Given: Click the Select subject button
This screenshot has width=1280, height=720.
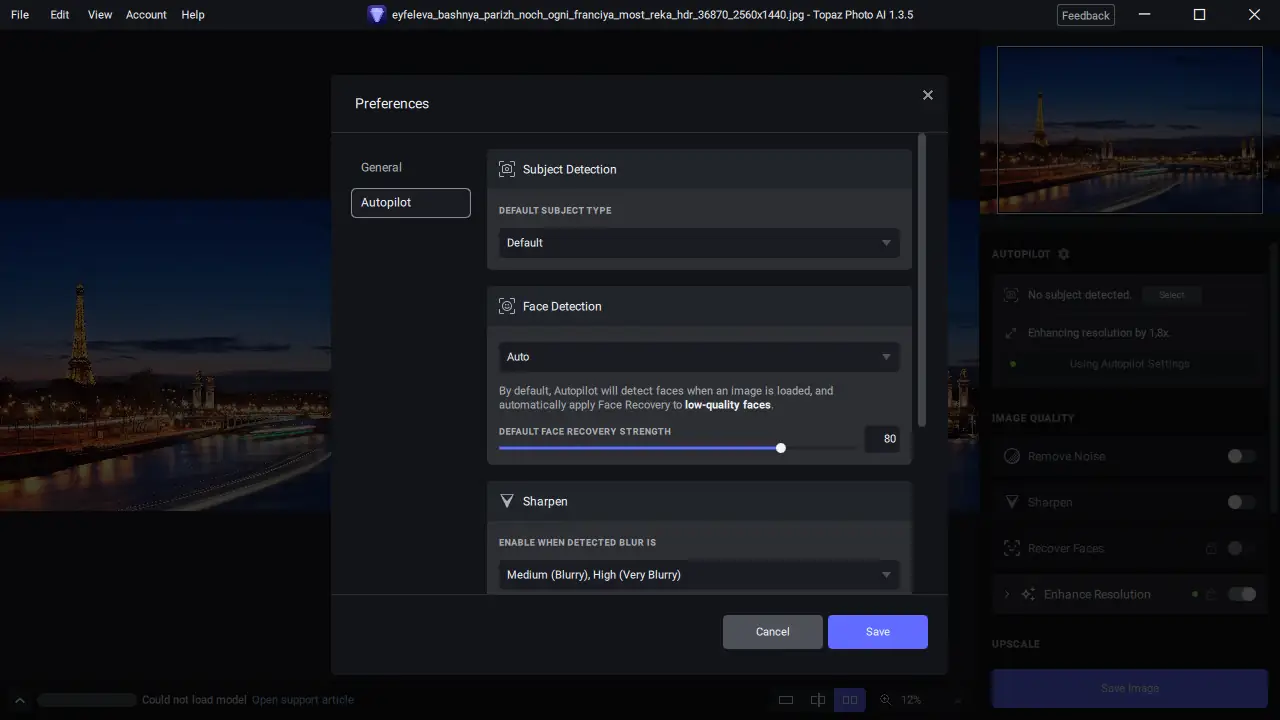Looking at the screenshot, I should [x=1172, y=295].
